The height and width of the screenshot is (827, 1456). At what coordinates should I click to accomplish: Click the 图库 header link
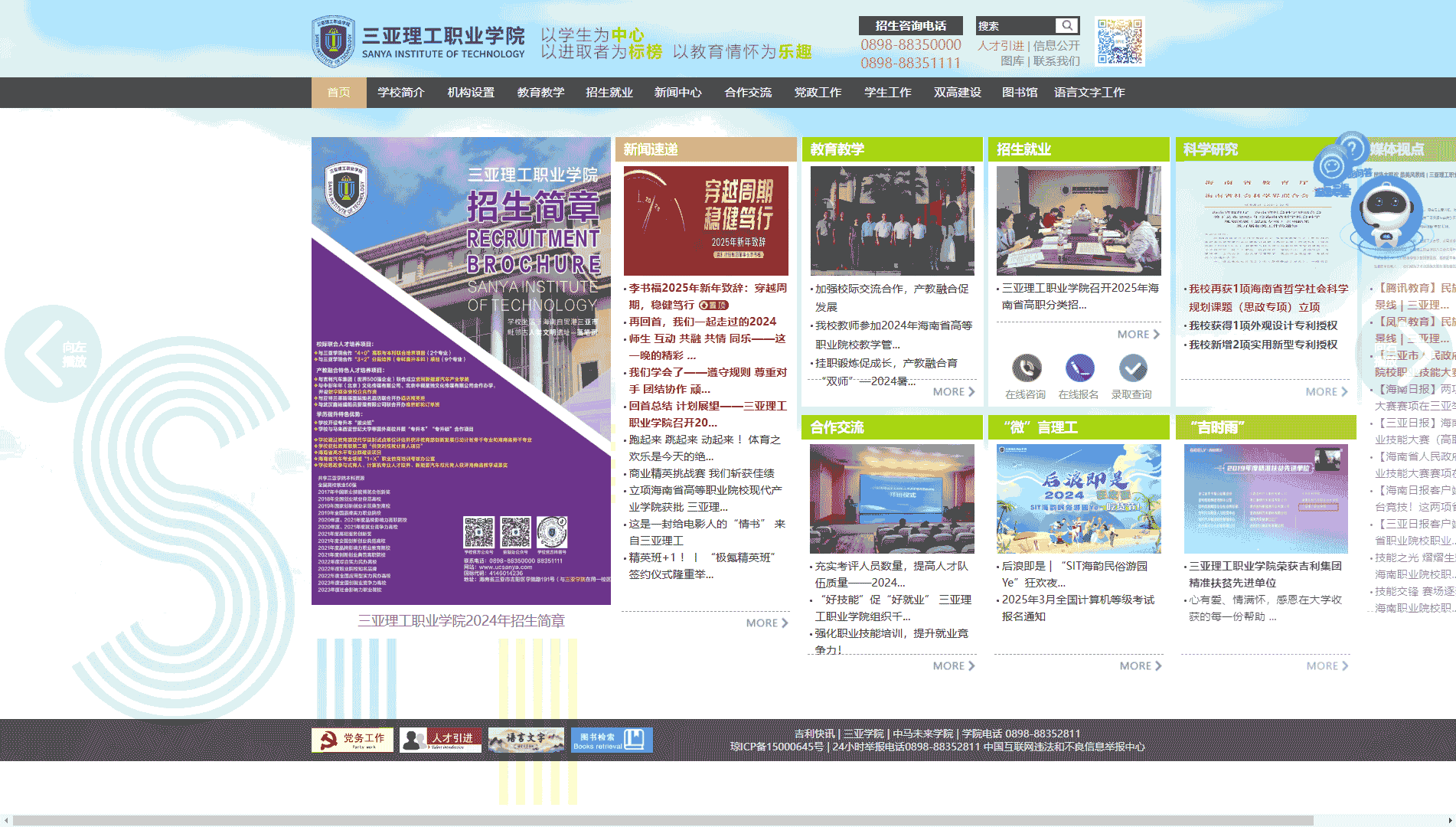(1012, 61)
